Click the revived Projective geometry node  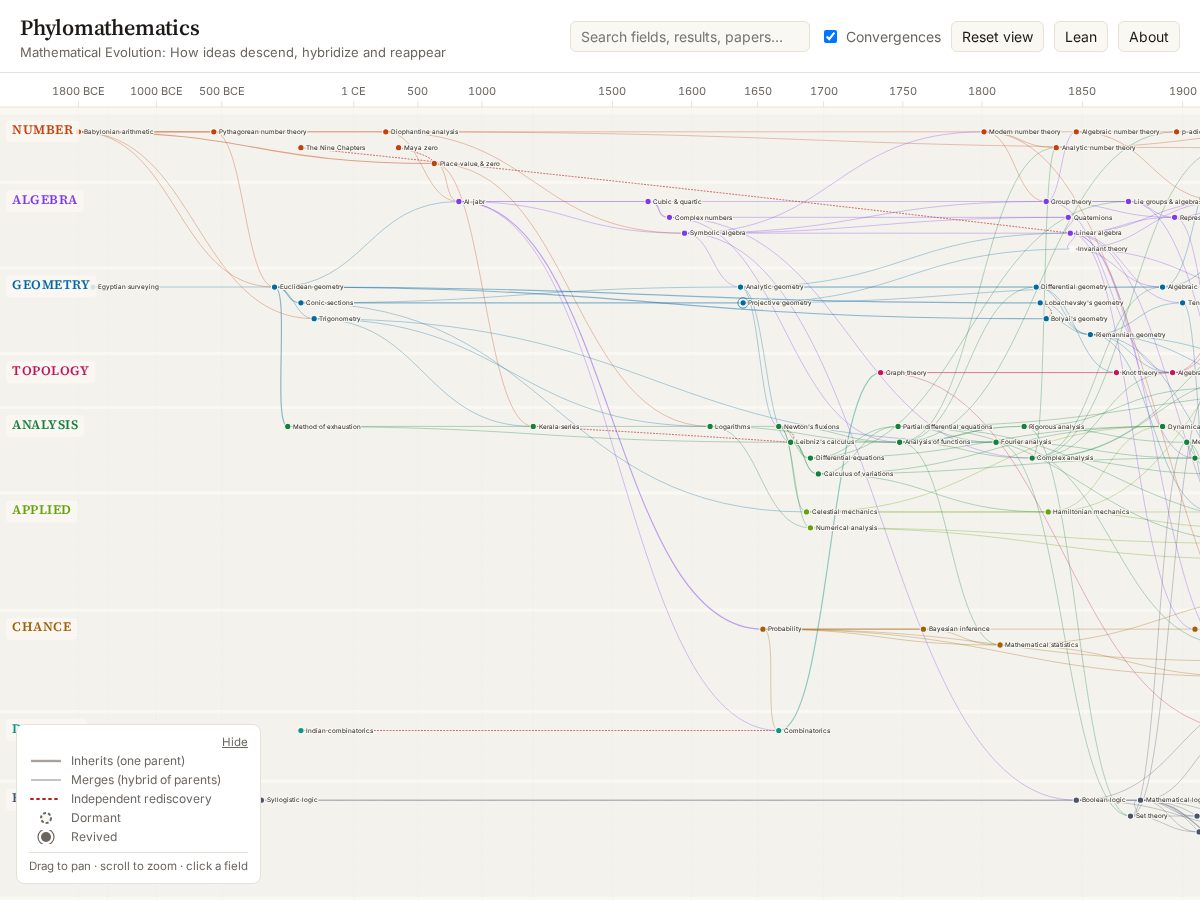coord(743,303)
